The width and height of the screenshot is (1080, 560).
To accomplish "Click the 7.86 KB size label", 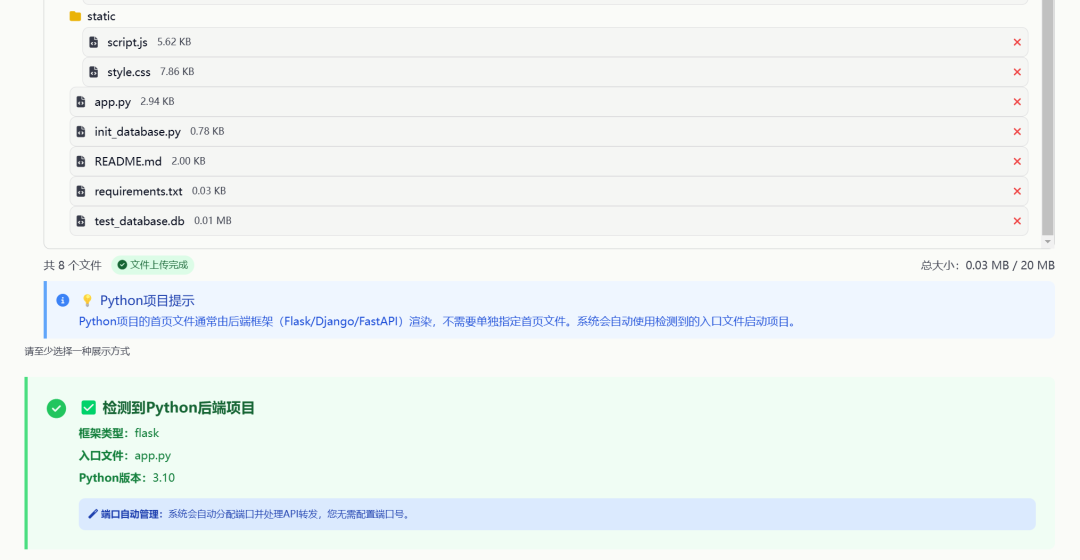I will pyautogui.click(x=177, y=72).
